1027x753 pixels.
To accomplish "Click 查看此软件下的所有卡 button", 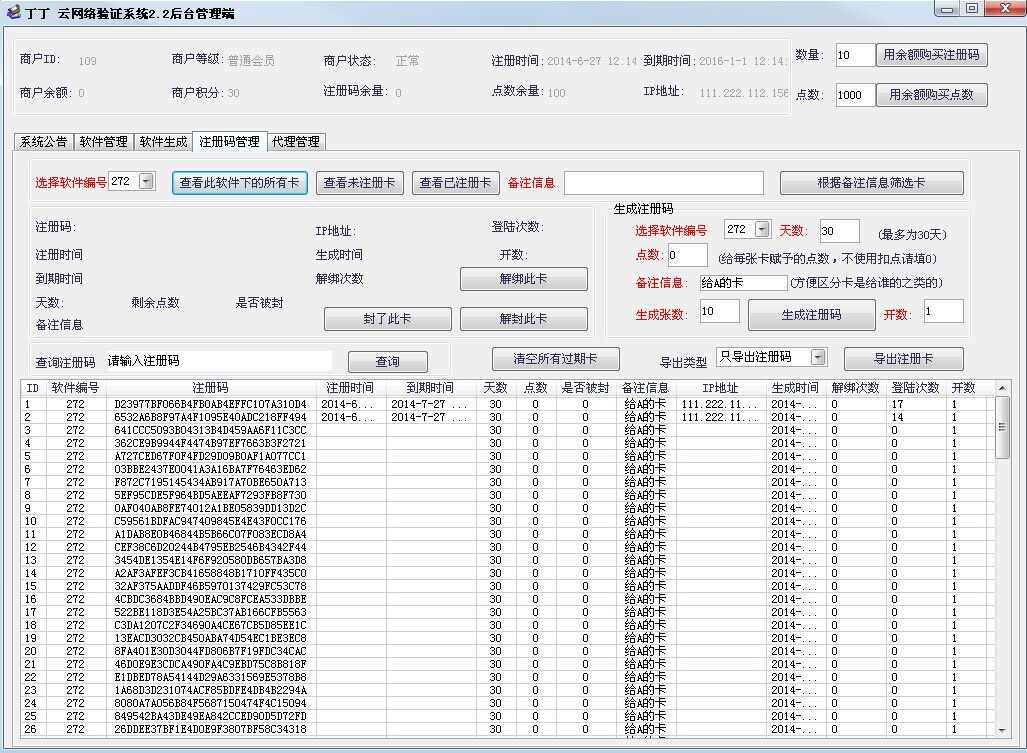I will click(x=239, y=183).
